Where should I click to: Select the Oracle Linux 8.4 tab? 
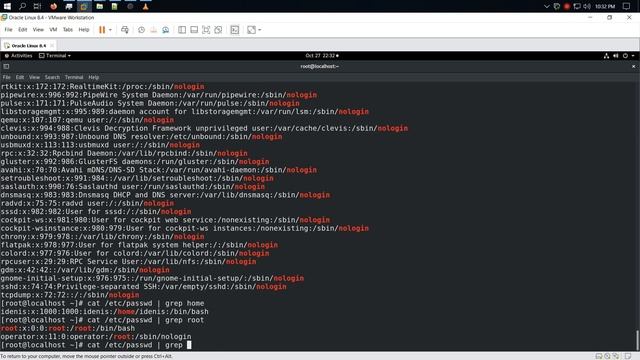point(29,46)
